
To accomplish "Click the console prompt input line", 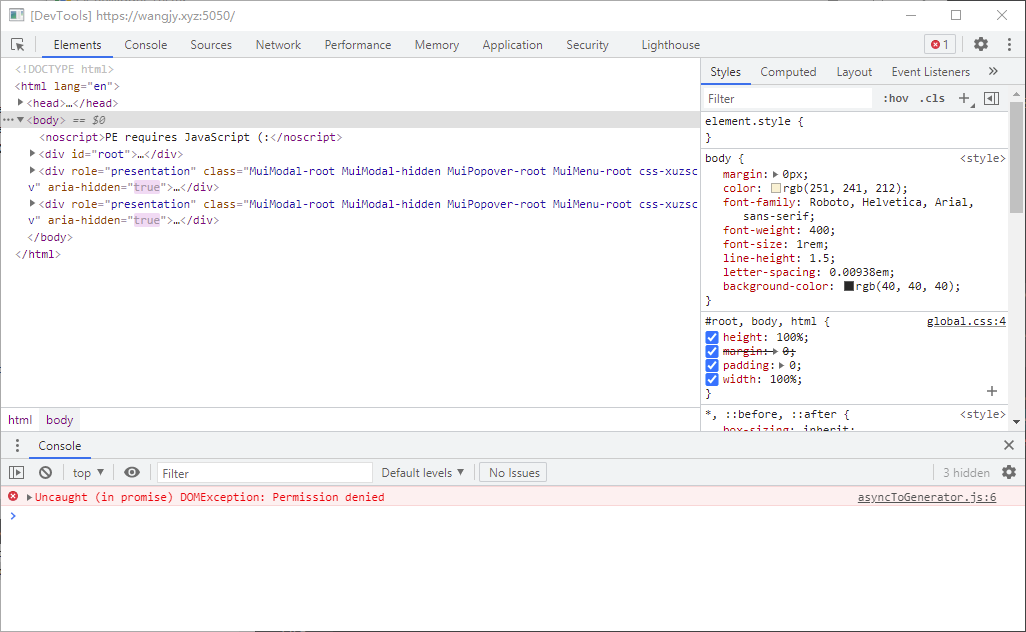I will [x=513, y=516].
